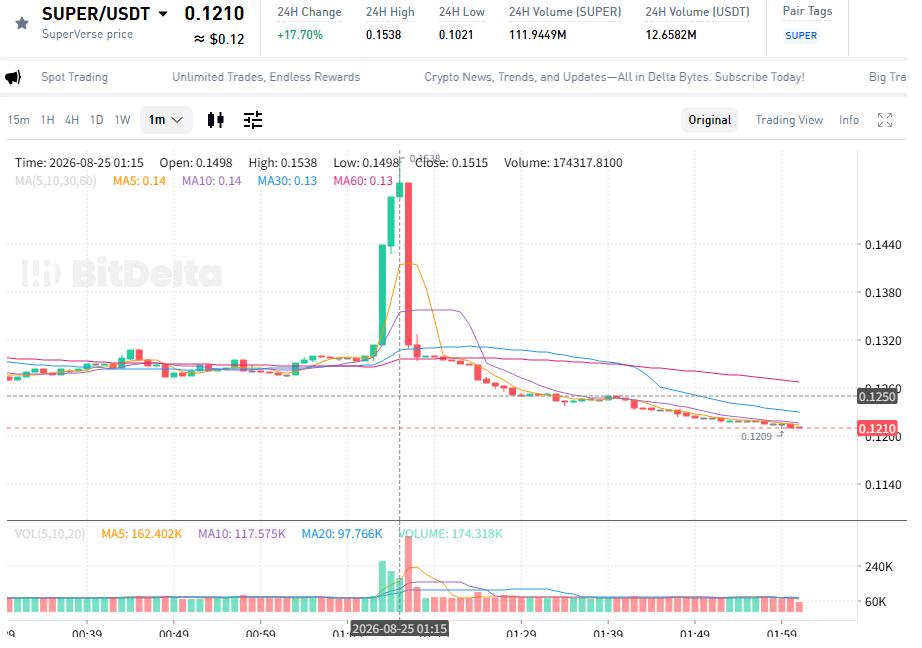Star SUPER/USDT as a favorite pair
Viewport: 922px width, 648px height.
pyautogui.click(x=22, y=24)
